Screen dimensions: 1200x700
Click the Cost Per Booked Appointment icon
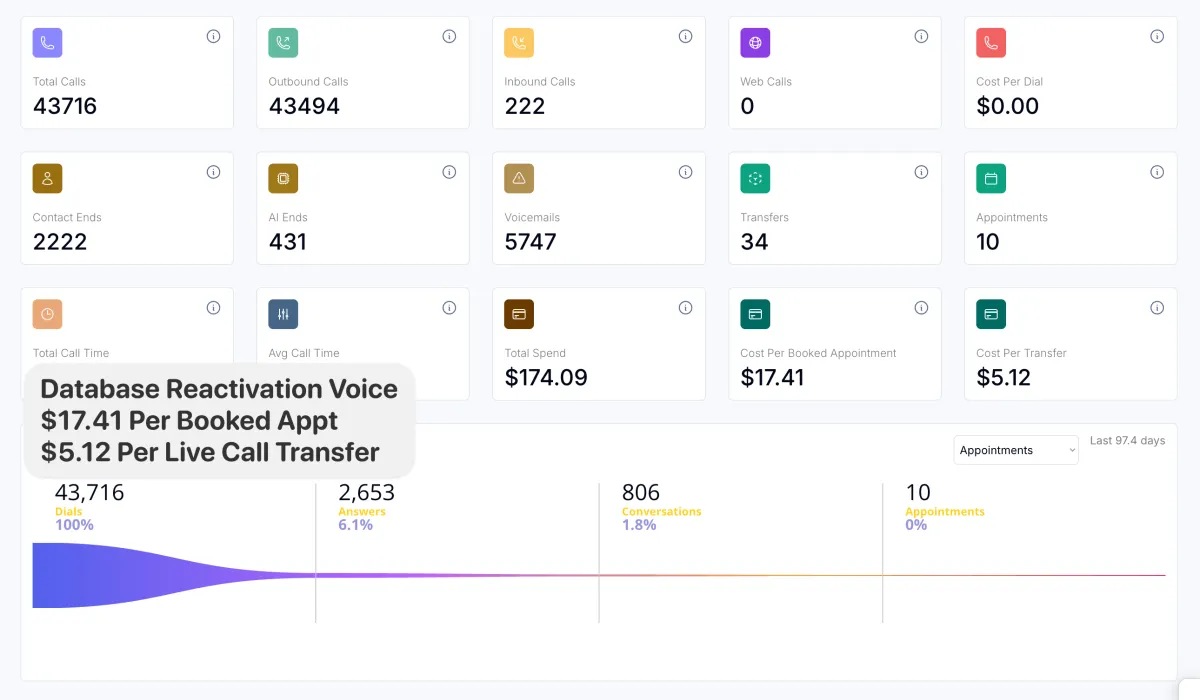[755, 314]
